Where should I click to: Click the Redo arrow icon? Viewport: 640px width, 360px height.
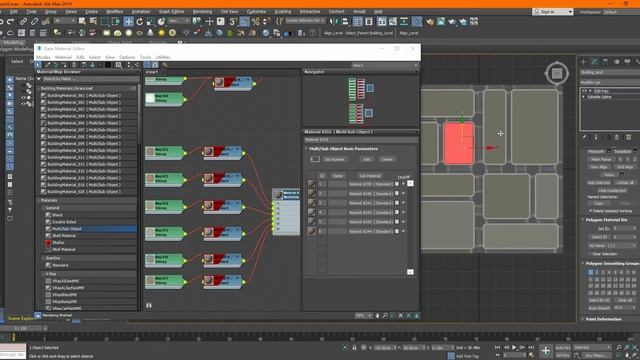pos(11,21)
